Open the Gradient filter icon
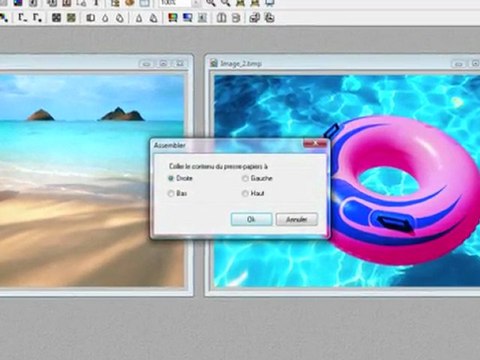Image resolution: width=480 pixels, height=360 pixels. [x=187, y=18]
